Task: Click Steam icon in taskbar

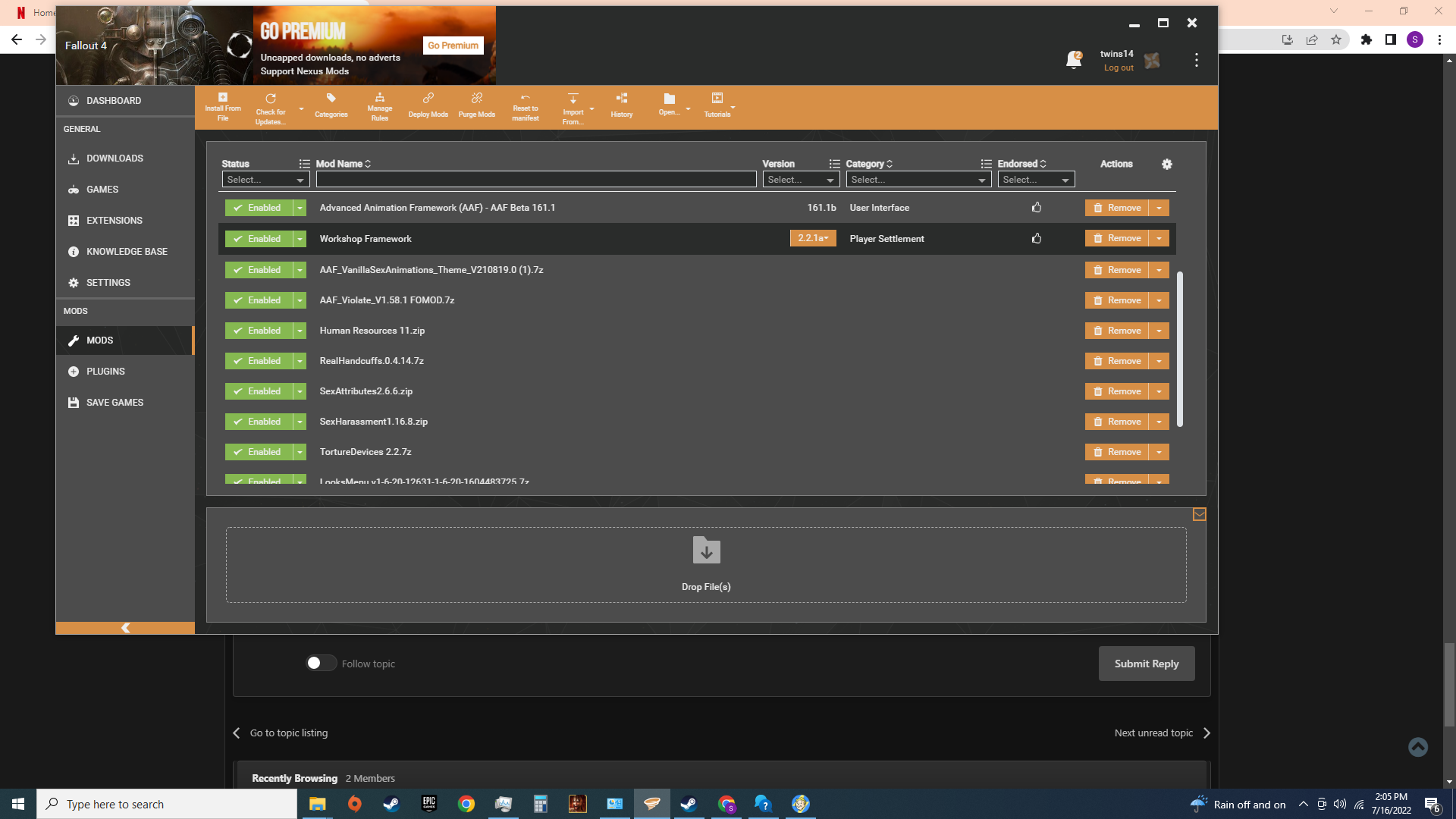Action: point(391,804)
